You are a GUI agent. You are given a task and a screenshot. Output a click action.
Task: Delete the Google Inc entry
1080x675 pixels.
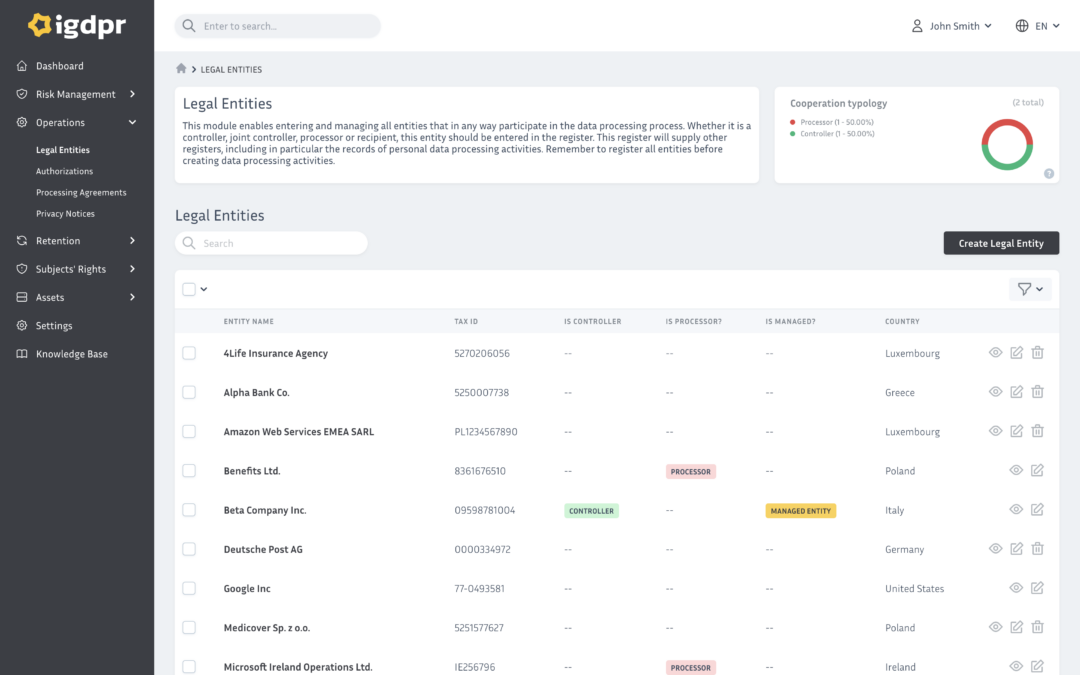tap(1037, 588)
